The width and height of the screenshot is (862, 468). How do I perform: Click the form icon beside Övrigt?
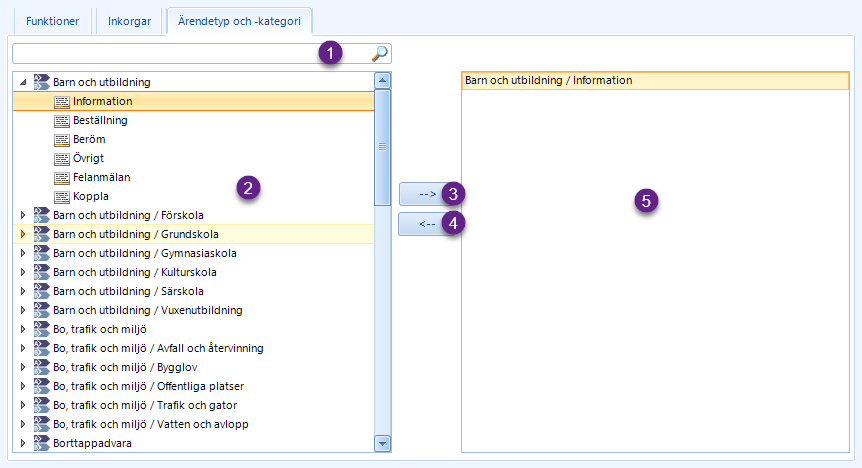pos(62,158)
